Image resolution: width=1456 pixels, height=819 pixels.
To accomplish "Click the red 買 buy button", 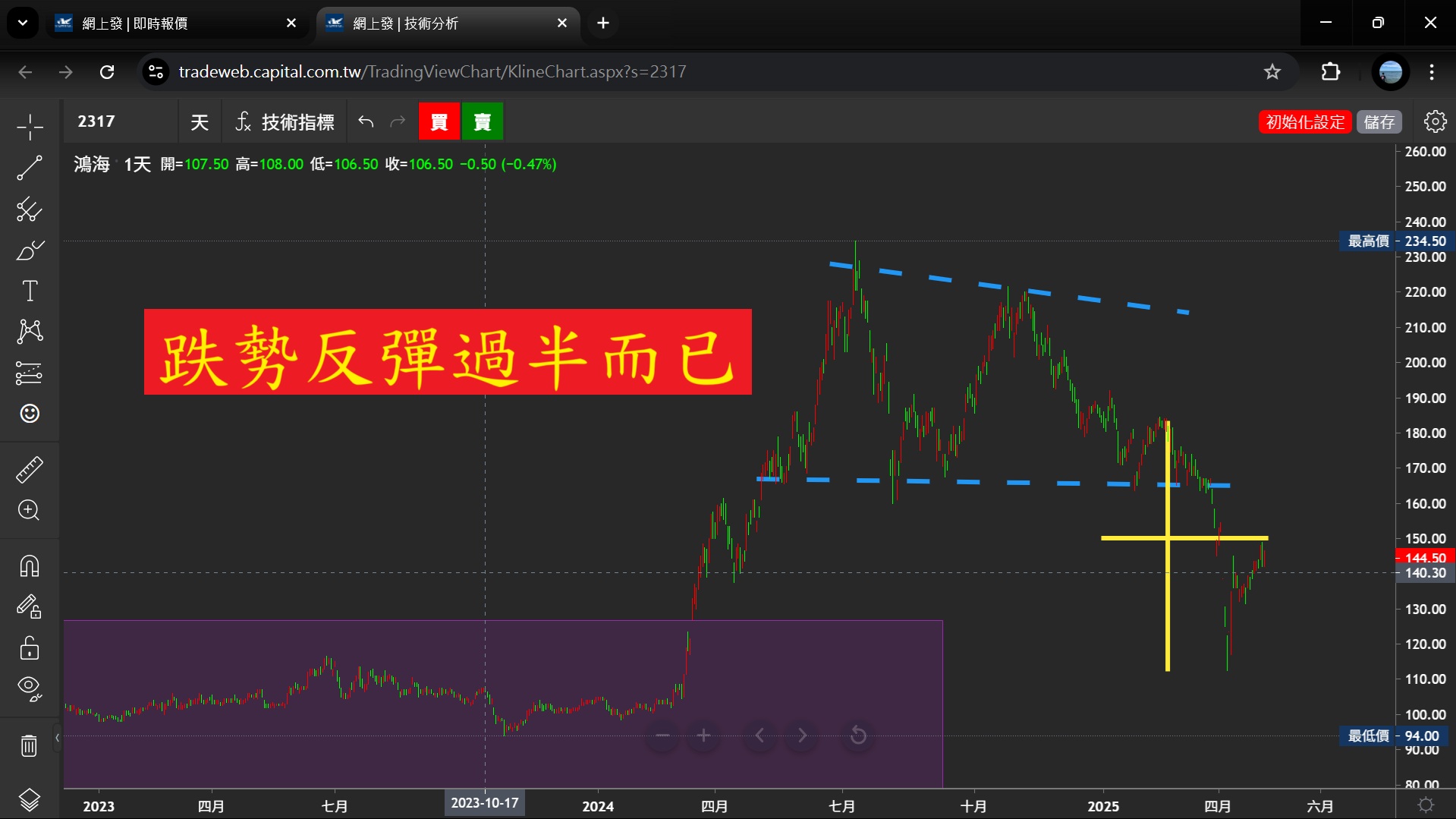I will [x=439, y=121].
